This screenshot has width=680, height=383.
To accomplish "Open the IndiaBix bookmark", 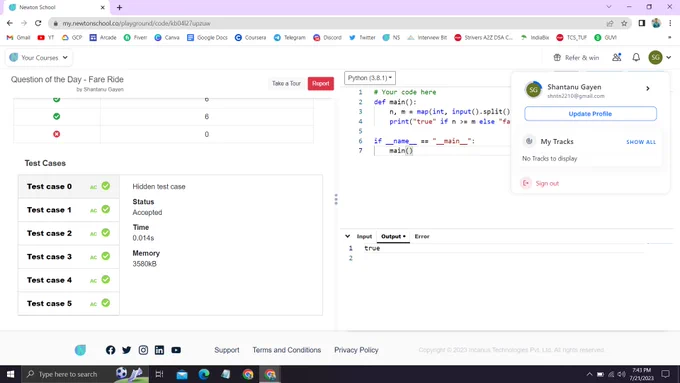I will [535, 38].
